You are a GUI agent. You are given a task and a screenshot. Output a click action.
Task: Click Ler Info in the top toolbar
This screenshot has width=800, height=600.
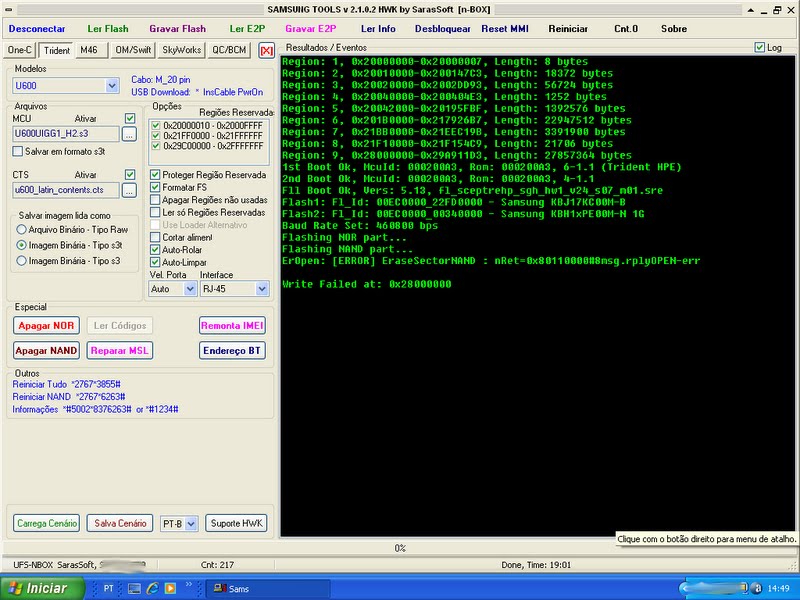pyautogui.click(x=378, y=29)
